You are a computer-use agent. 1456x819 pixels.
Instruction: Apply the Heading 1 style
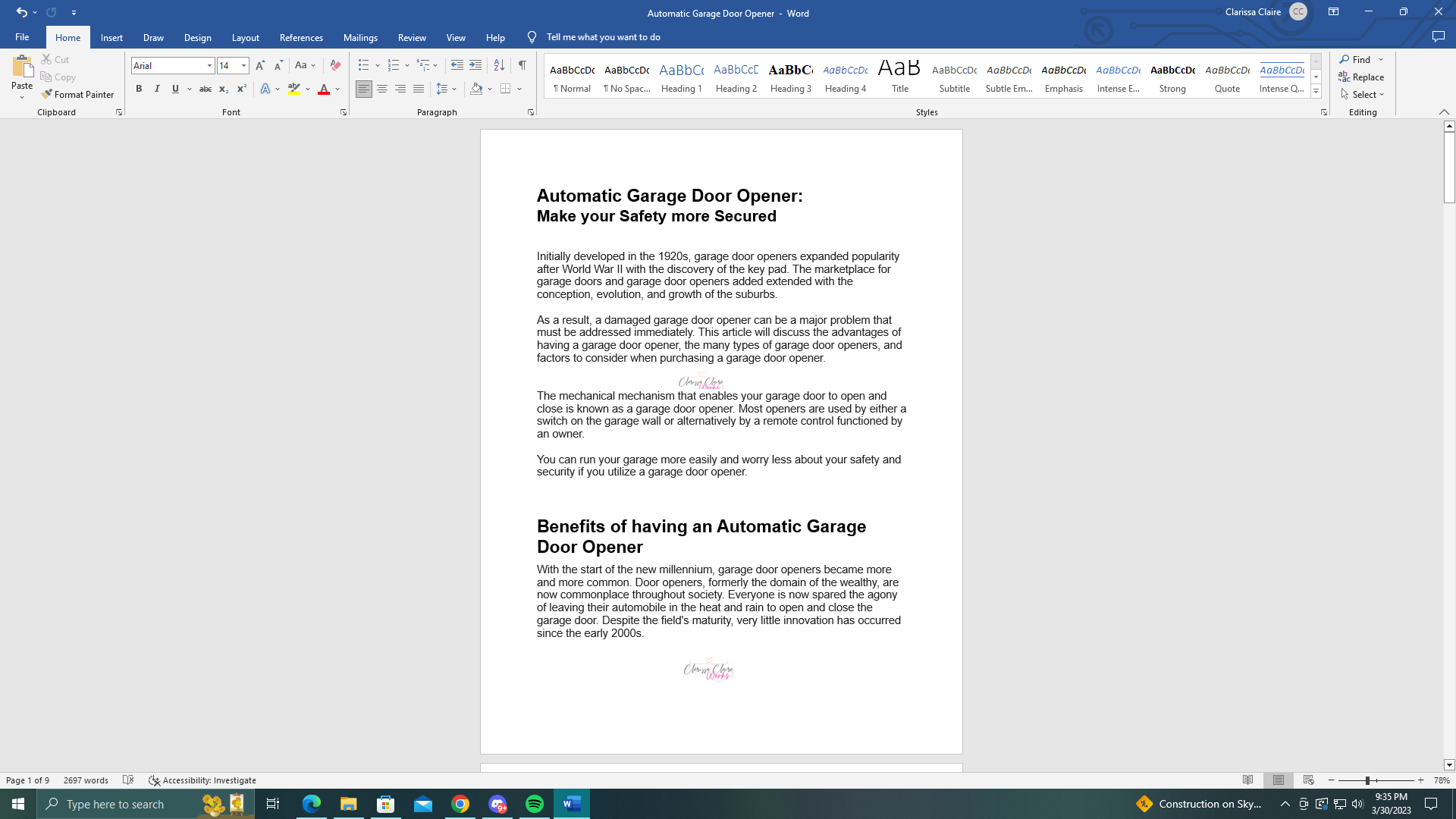tap(681, 77)
